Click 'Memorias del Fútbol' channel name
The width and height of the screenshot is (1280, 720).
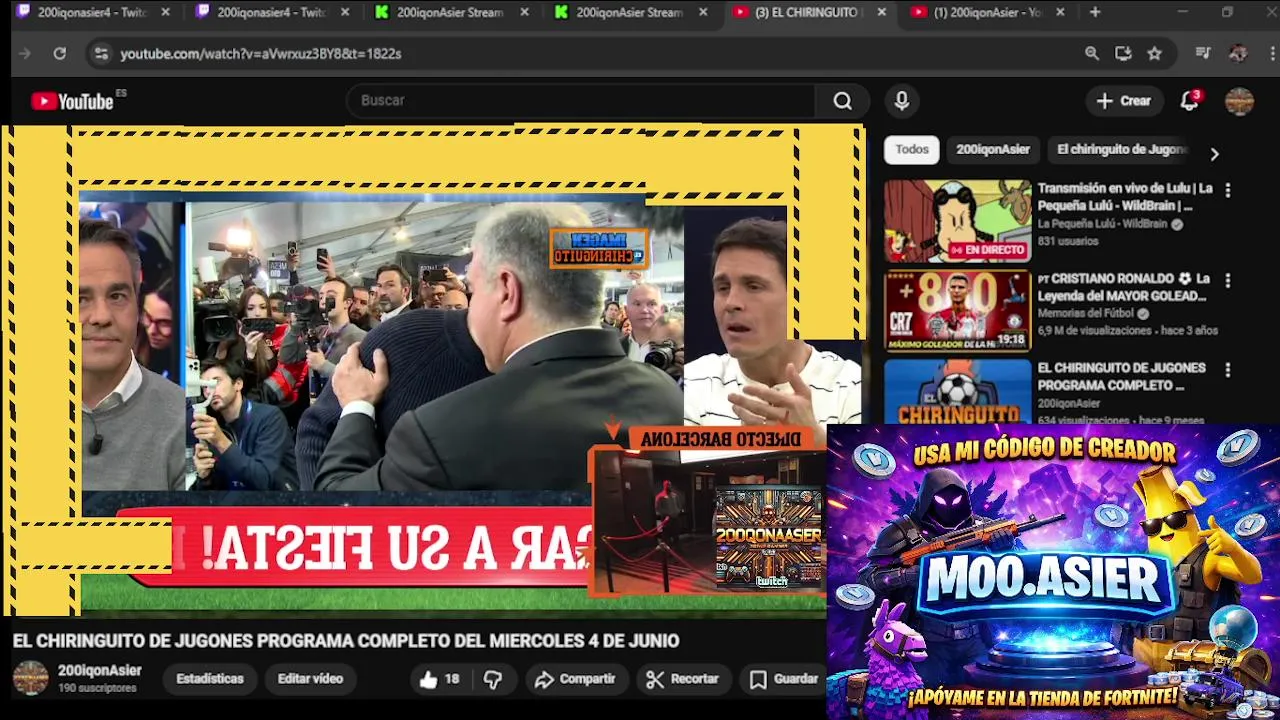click(x=1086, y=313)
